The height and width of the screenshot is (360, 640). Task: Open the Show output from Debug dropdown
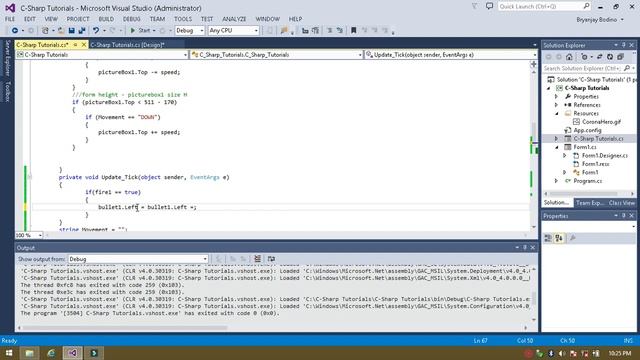(x=138, y=259)
